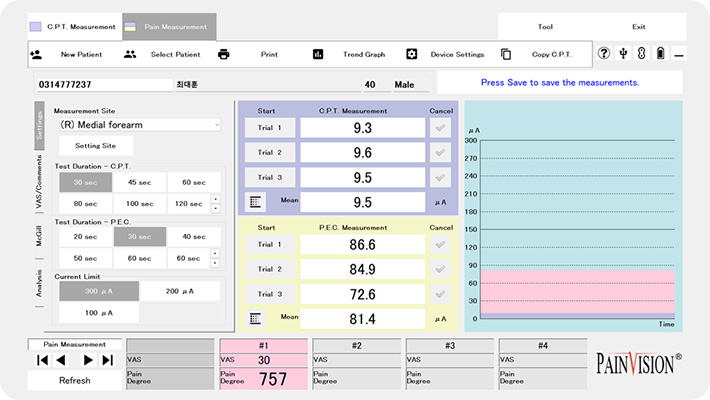Open C.P.T. mean calculation table icon
Image resolution: width=710 pixels, height=400 pixels.
[257, 202]
